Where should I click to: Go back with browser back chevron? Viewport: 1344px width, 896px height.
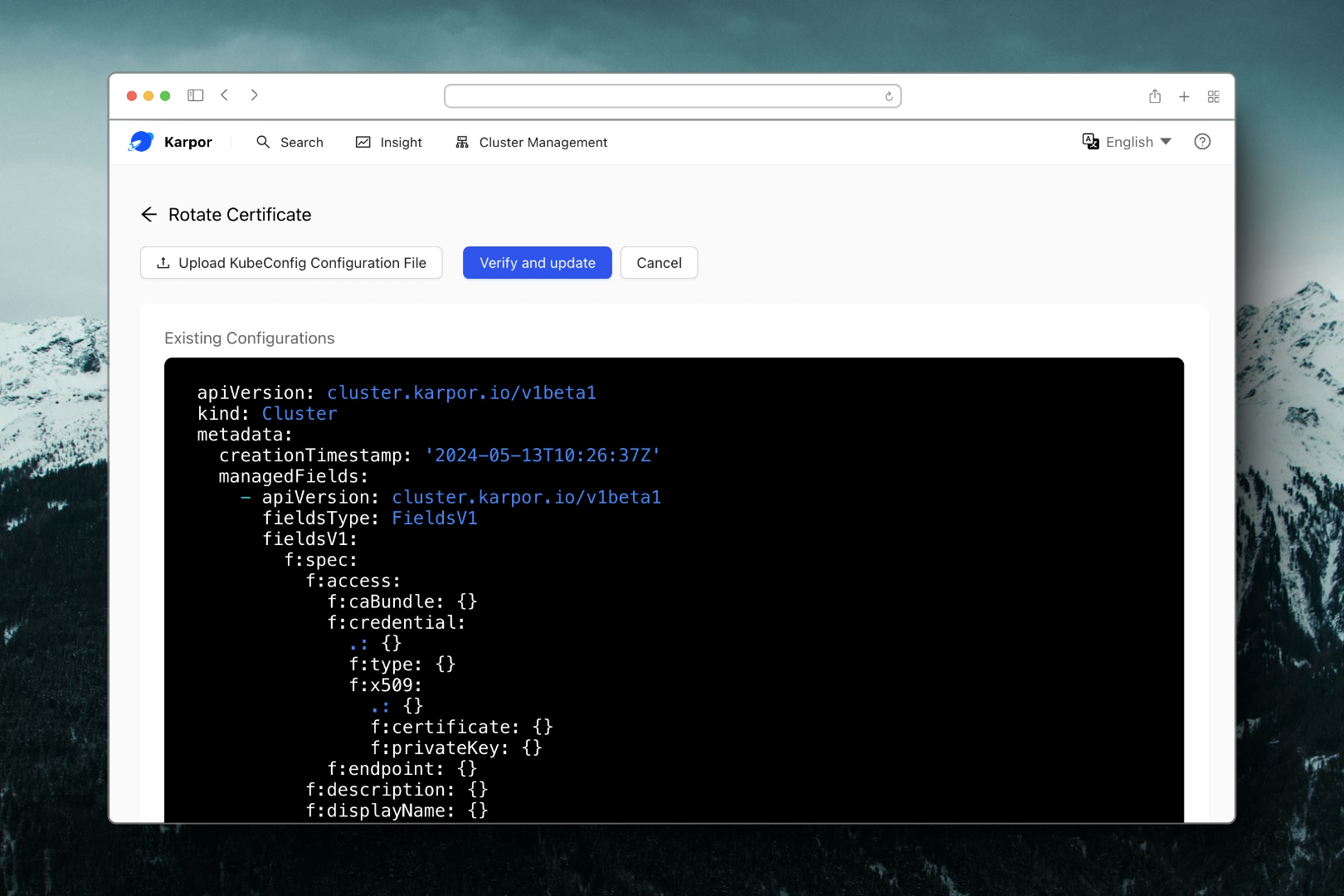[225, 95]
